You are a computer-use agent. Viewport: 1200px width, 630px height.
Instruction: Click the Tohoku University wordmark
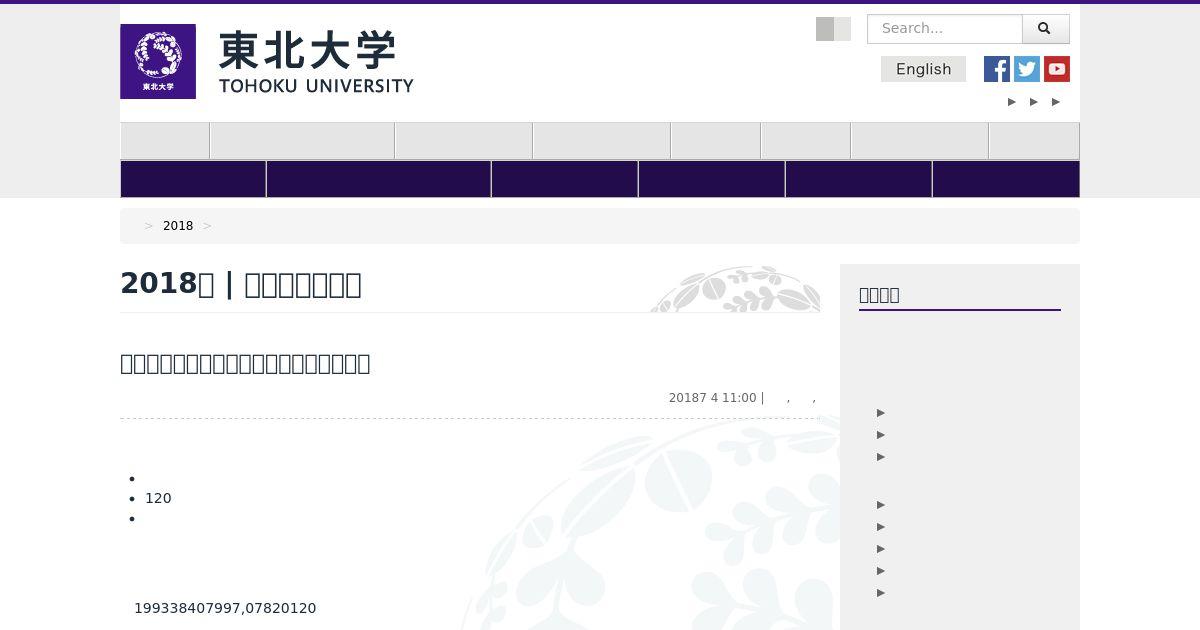[x=316, y=62]
